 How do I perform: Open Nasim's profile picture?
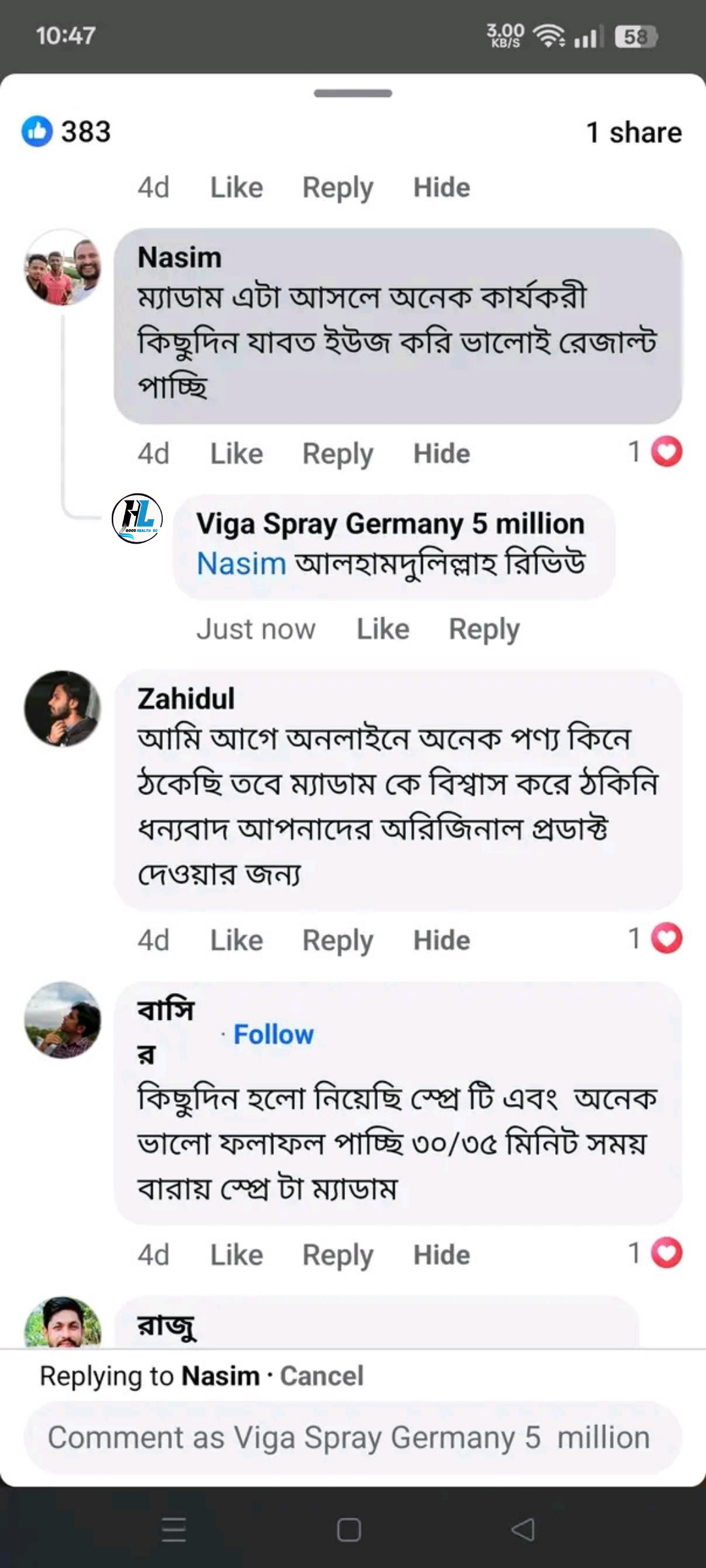[63, 267]
